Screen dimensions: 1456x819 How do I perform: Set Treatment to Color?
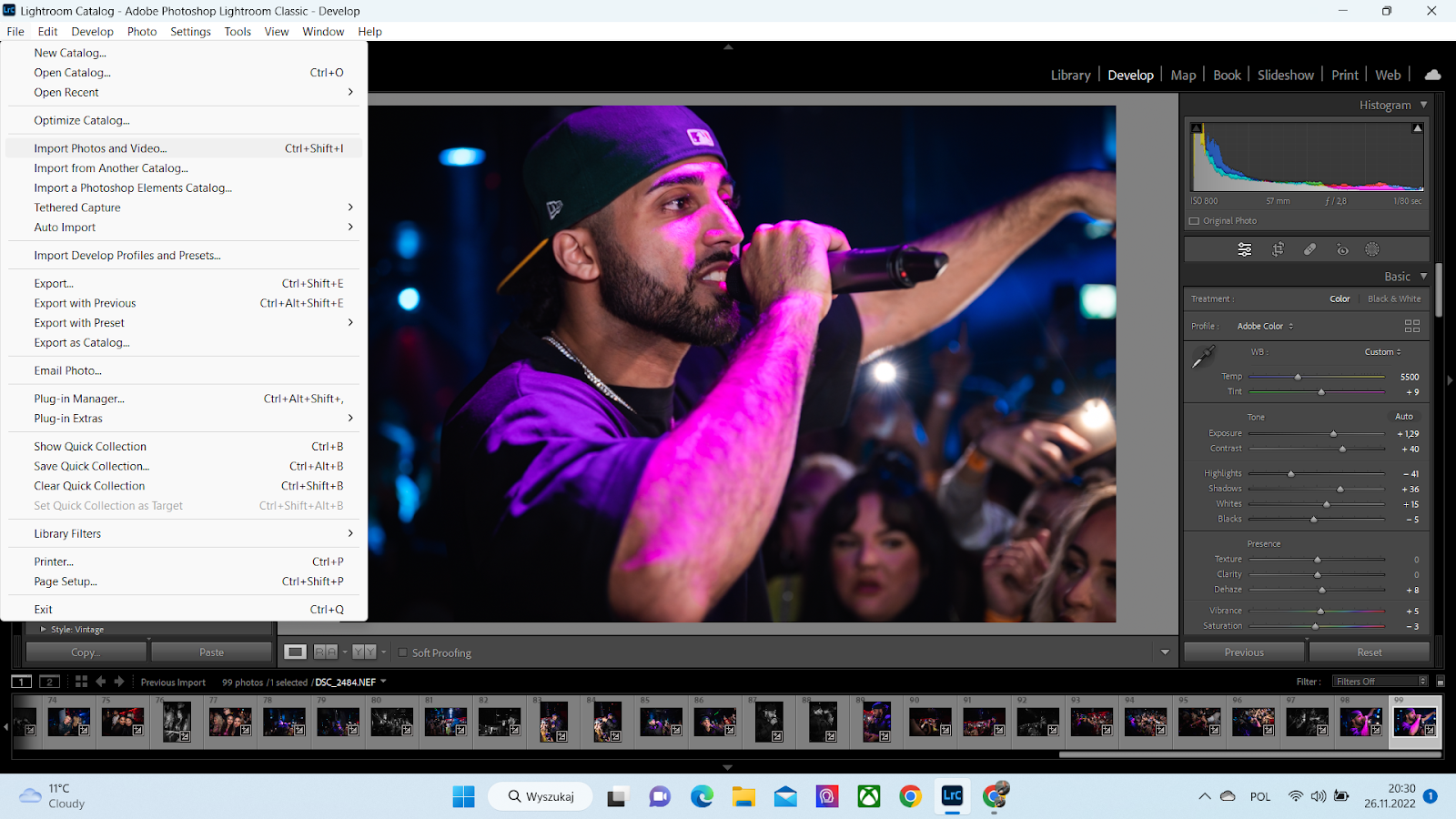1340,298
